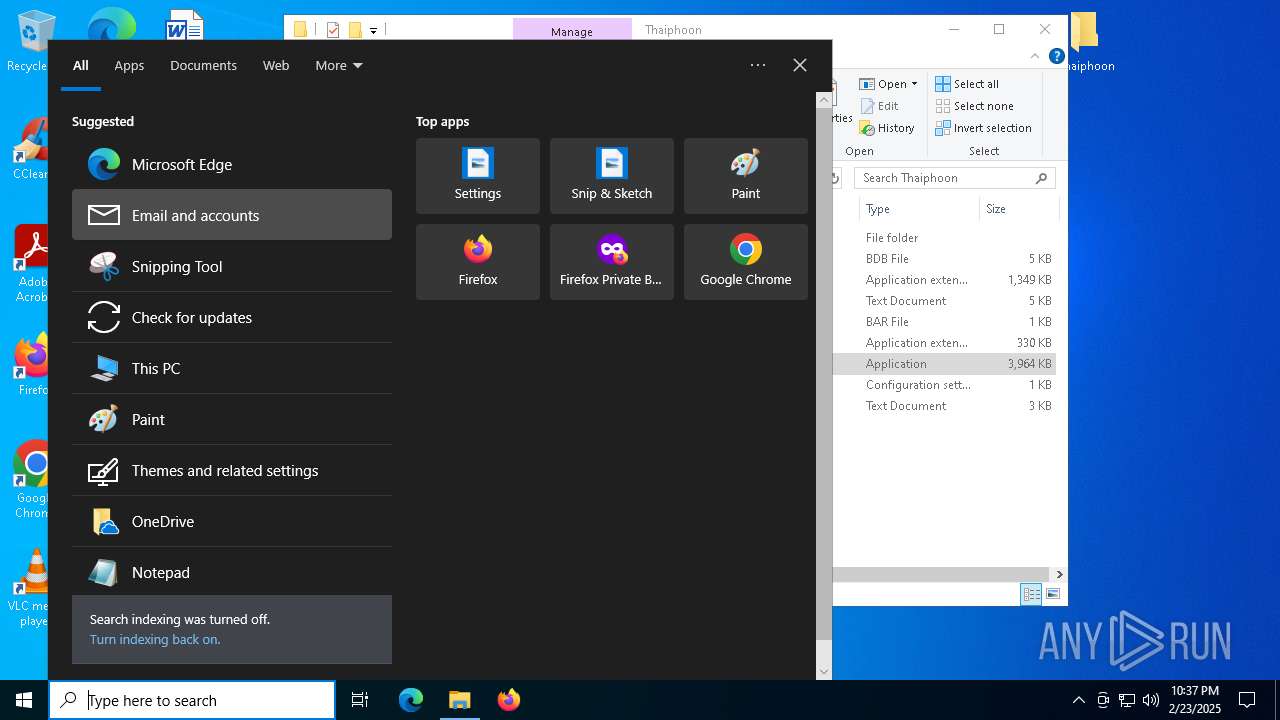Switch to the All search tab
This screenshot has width=1280, height=720.
pos(81,65)
